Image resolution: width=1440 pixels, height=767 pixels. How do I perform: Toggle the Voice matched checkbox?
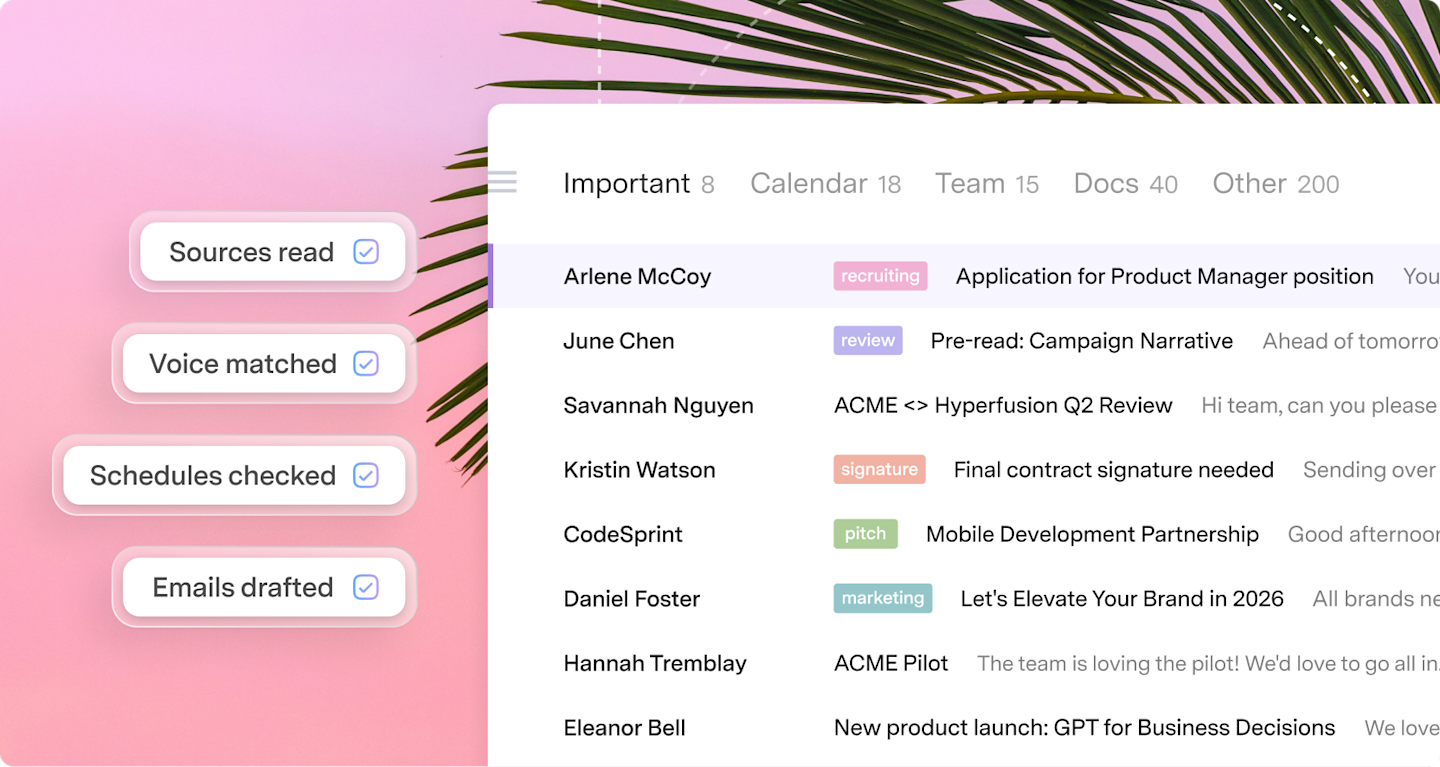coord(366,364)
